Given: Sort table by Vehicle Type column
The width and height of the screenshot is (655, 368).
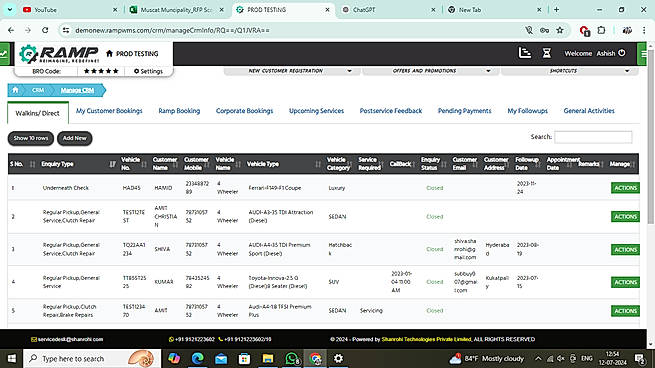Looking at the screenshot, I should click(284, 164).
